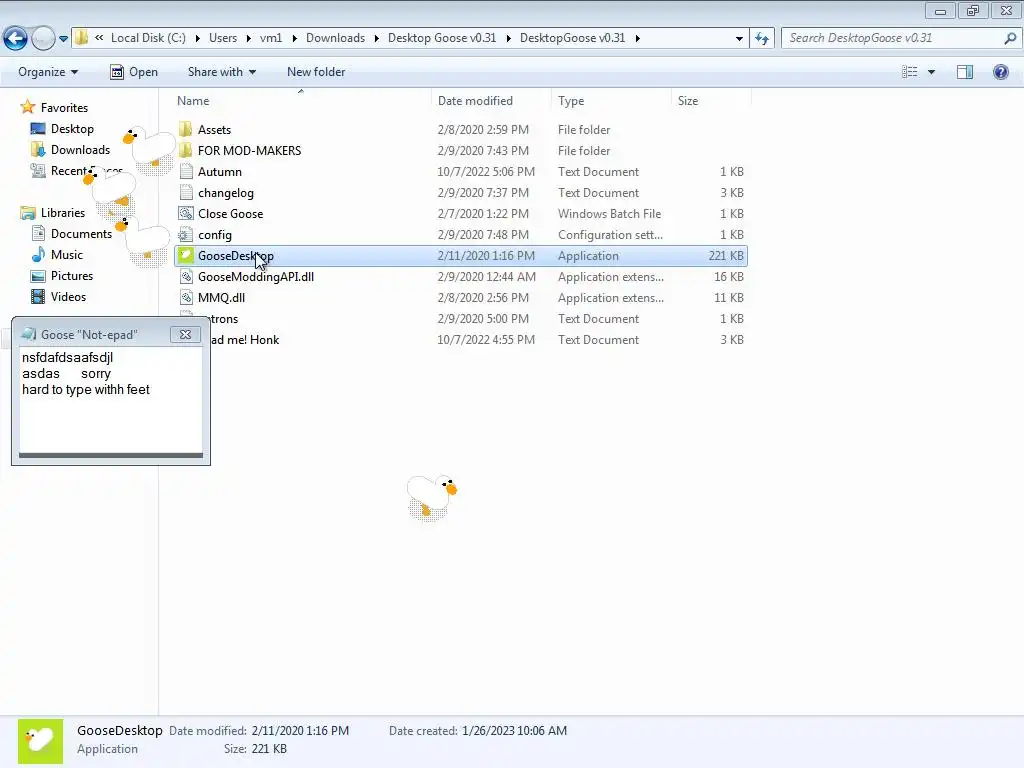The height and width of the screenshot is (768, 1024).
Task: Select Users in the breadcrumb path
Action: pyautogui.click(x=223, y=38)
